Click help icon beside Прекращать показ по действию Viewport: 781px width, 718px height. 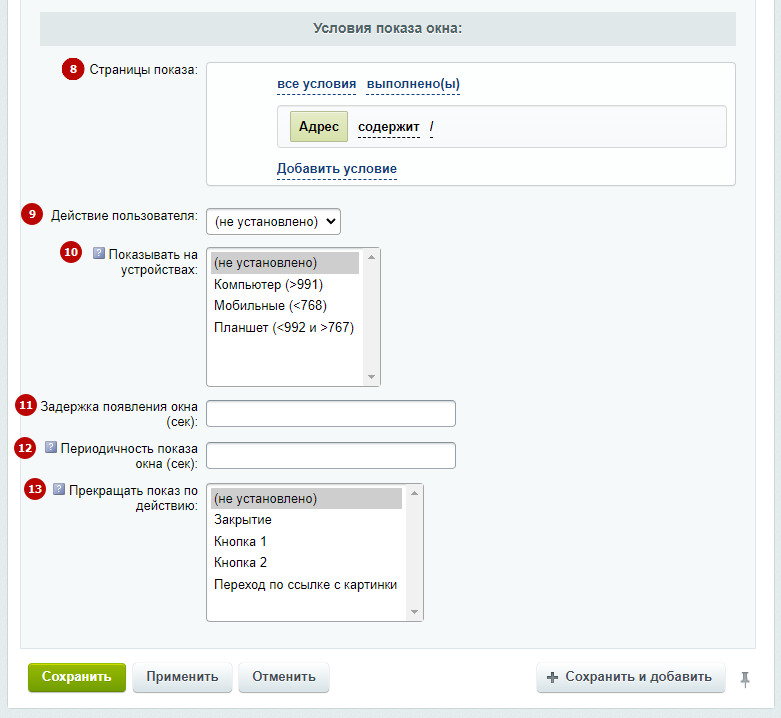59,489
